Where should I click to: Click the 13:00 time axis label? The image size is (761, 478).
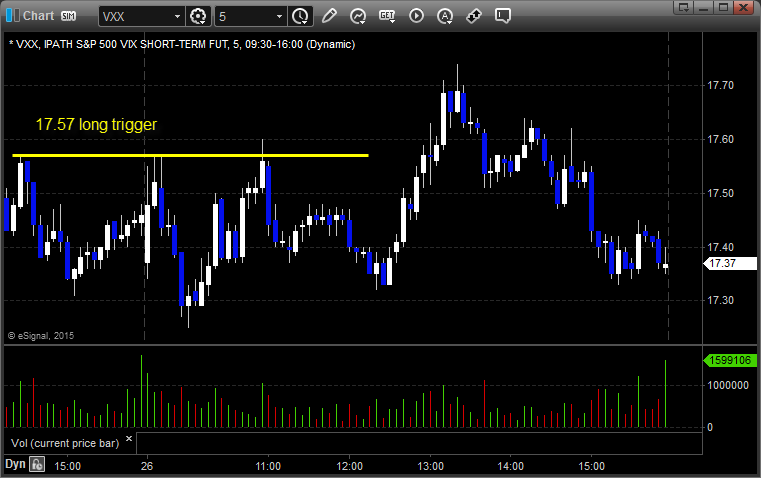click(430, 466)
